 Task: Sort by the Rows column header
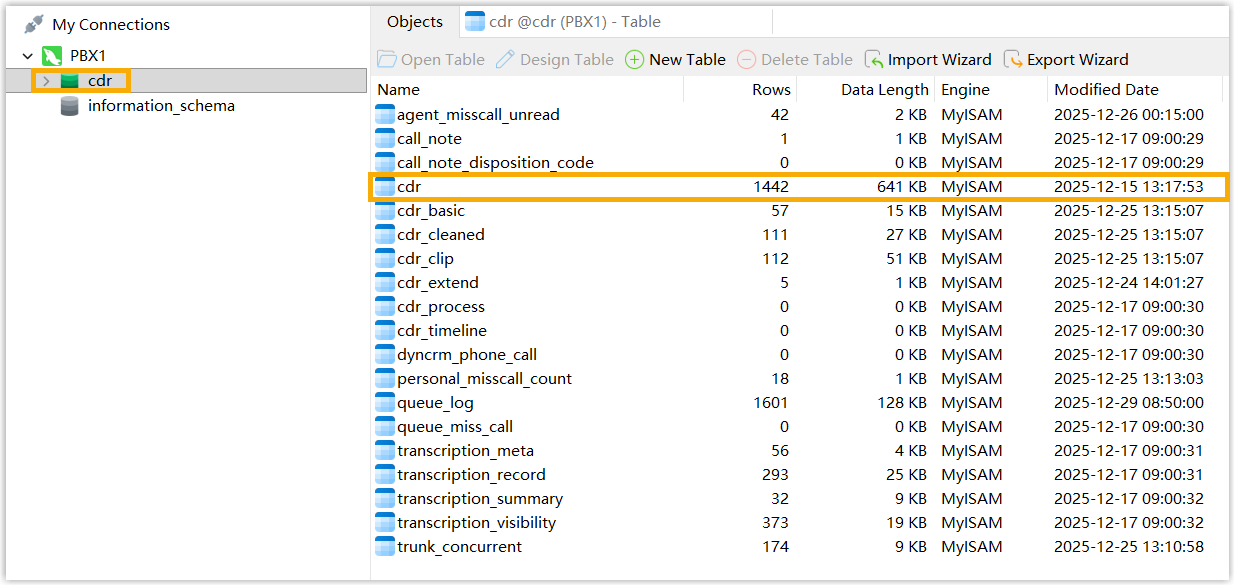(x=740, y=90)
